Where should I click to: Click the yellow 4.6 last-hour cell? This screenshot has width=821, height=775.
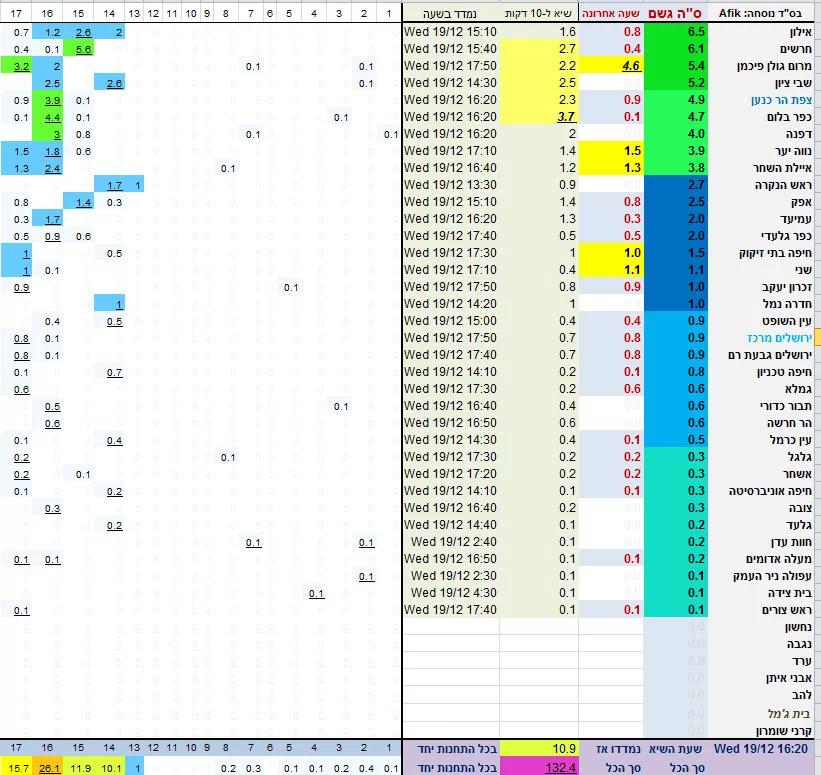point(612,66)
